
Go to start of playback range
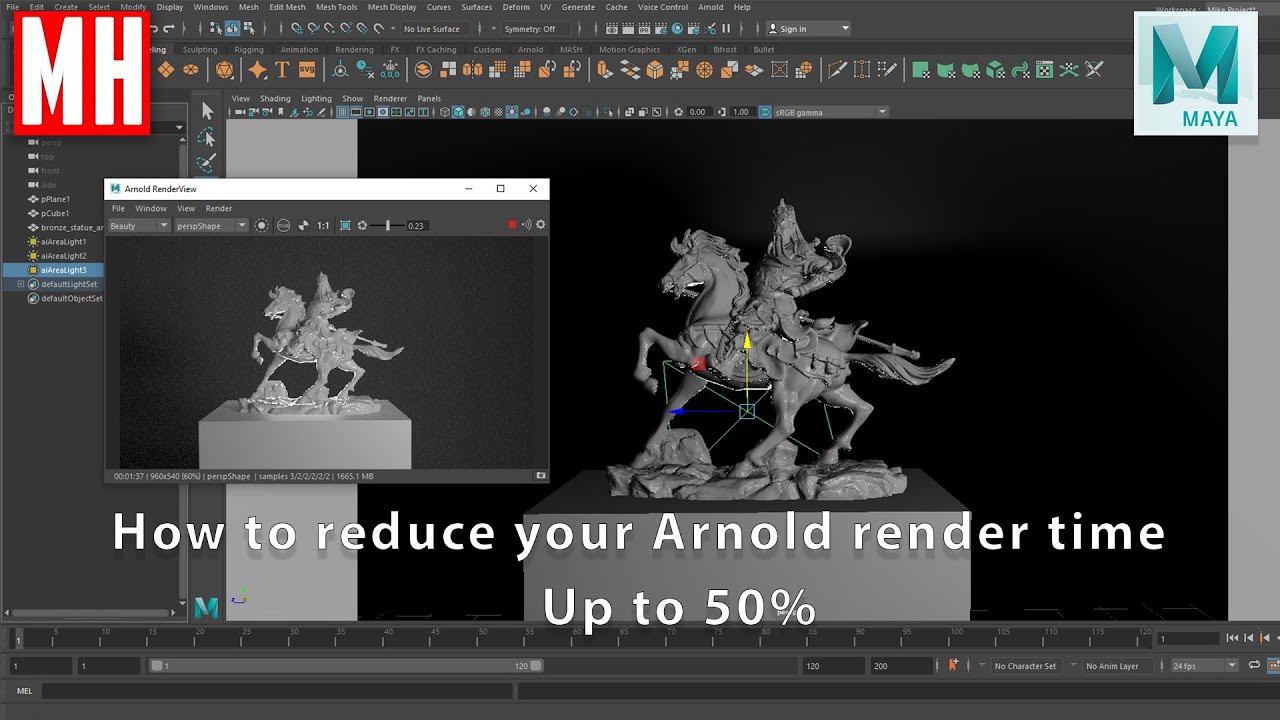tap(1232, 638)
